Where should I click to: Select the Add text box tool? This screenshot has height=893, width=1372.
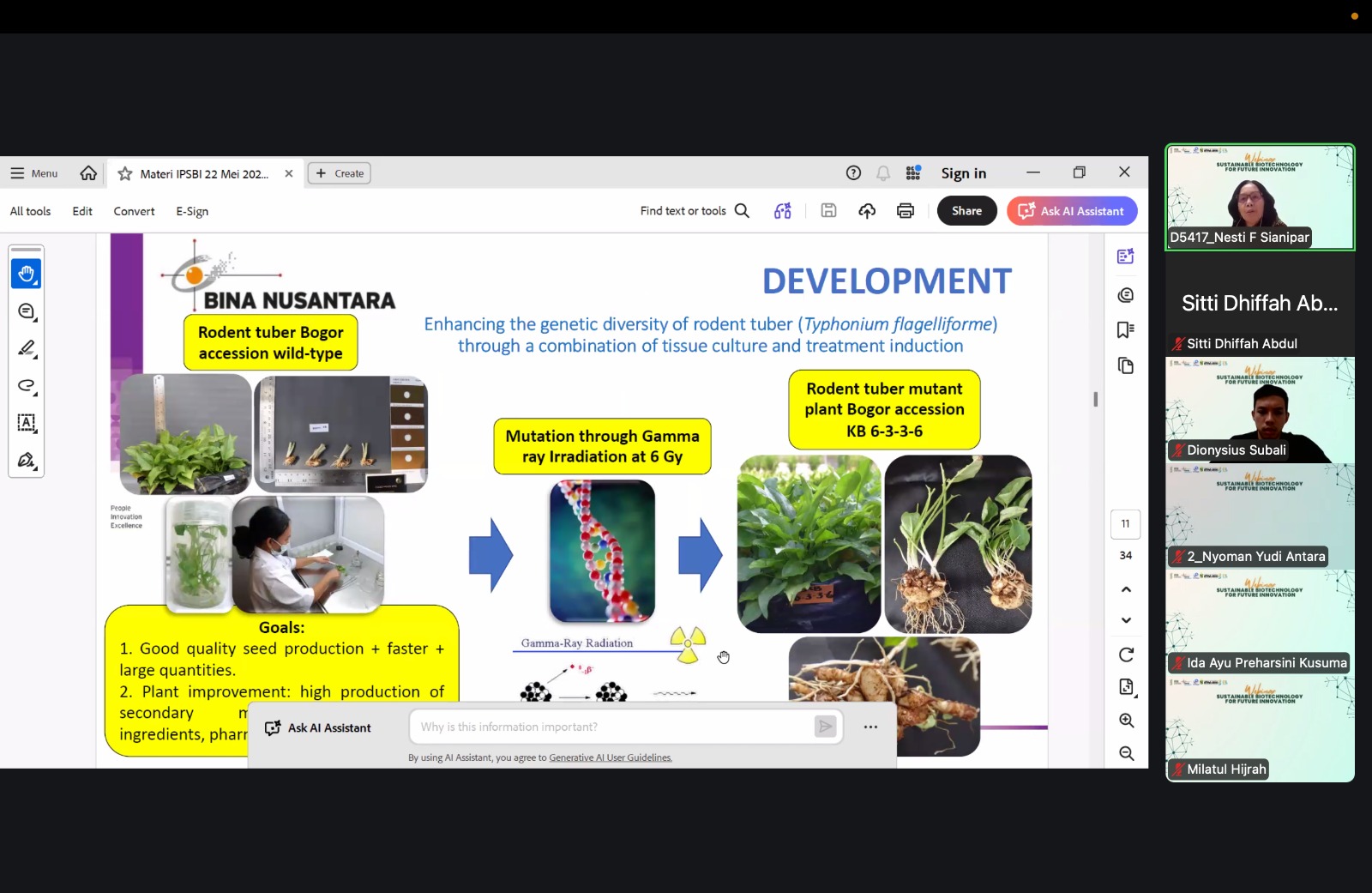click(x=26, y=423)
